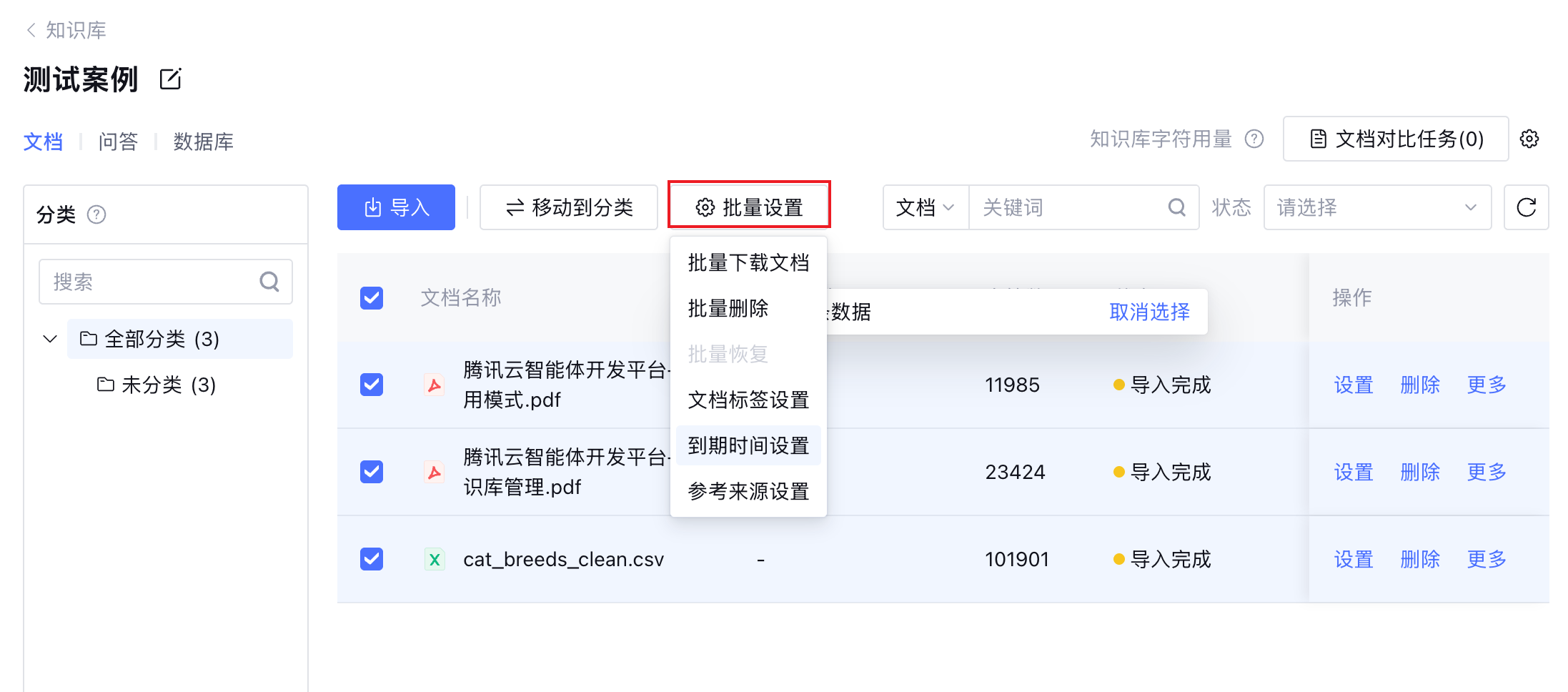Click the 取消选择 link
This screenshot has height=692, width=1568.
coord(1149,312)
